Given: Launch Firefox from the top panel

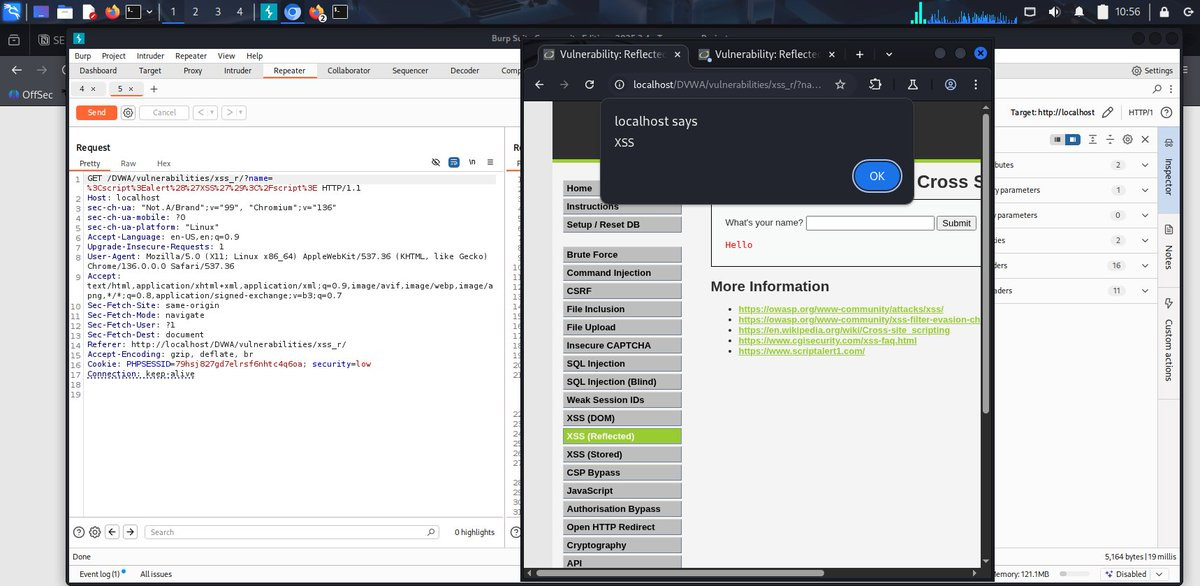Looking at the screenshot, I should 111,12.
